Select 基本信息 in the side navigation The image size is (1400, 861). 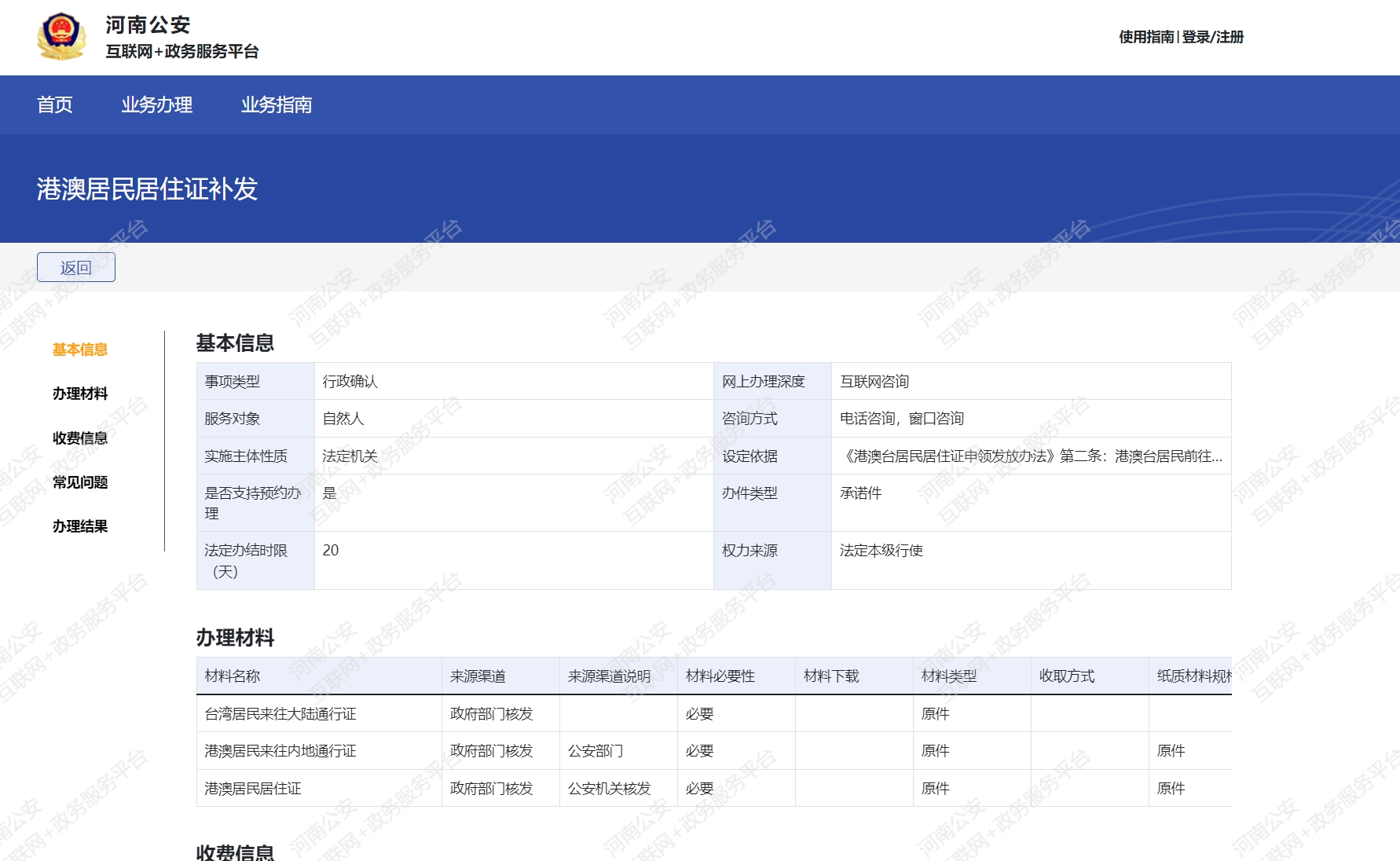(x=80, y=350)
